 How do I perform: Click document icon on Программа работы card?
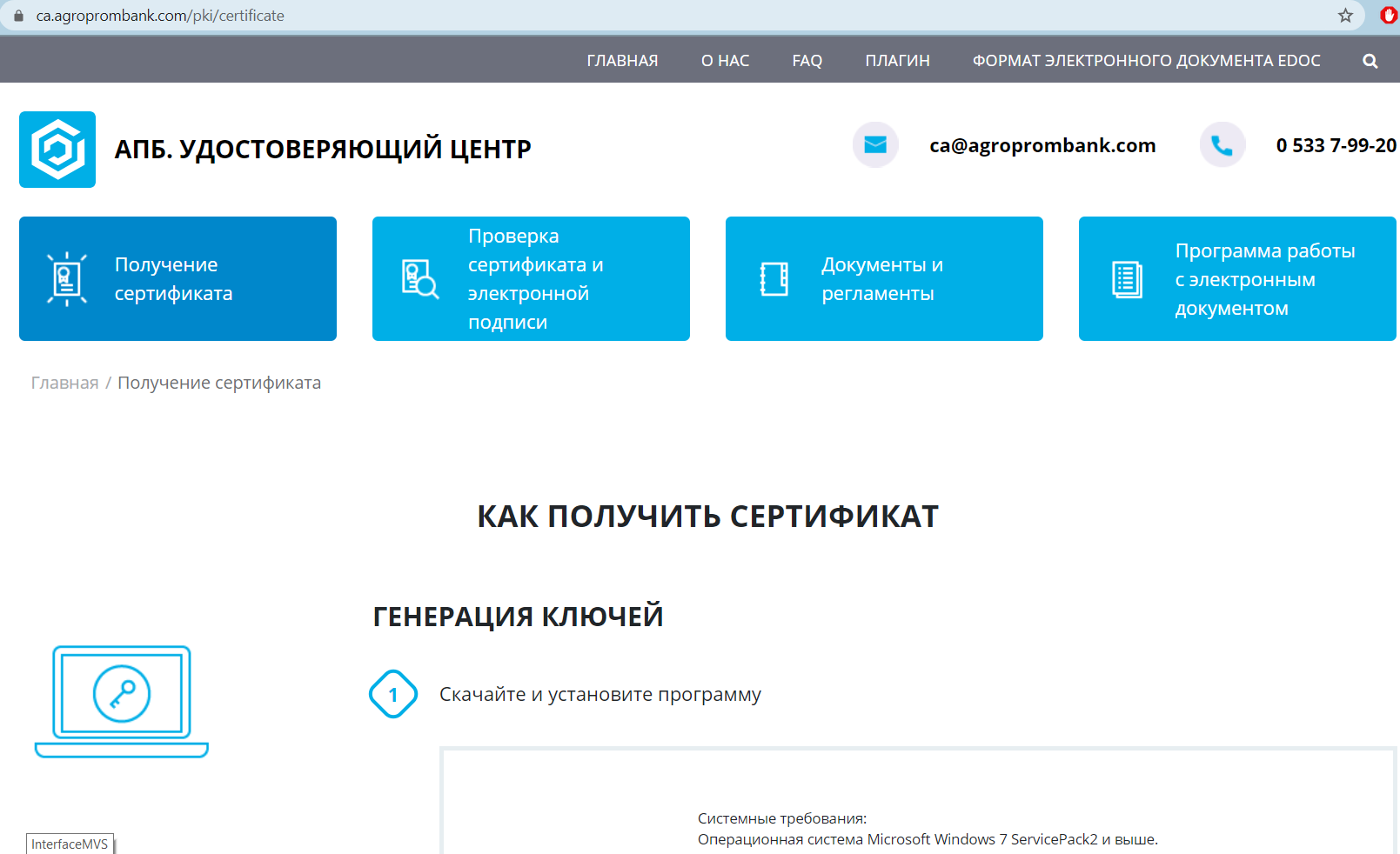[1128, 279]
